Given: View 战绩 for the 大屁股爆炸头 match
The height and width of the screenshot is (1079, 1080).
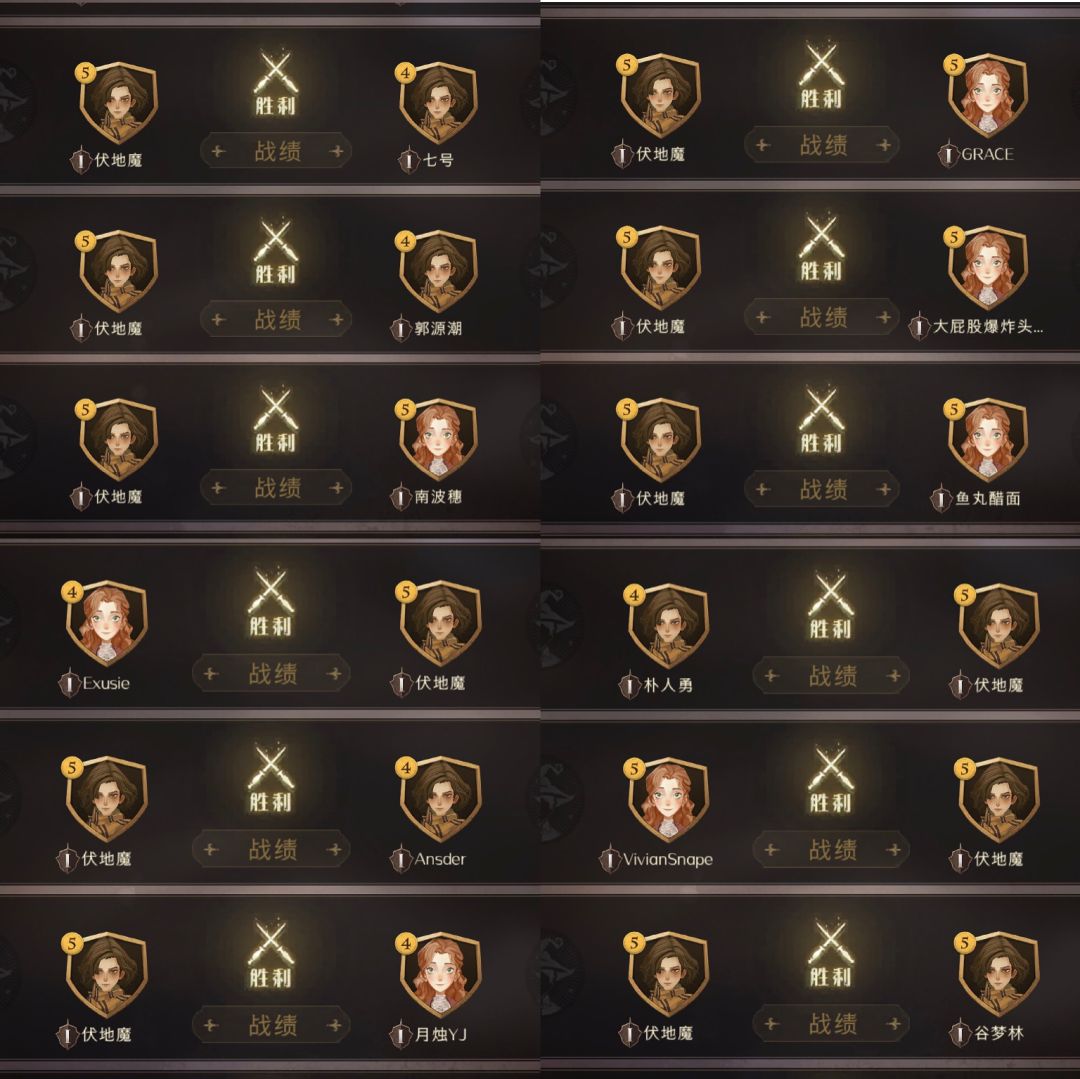Looking at the screenshot, I should click(x=822, y=317).
